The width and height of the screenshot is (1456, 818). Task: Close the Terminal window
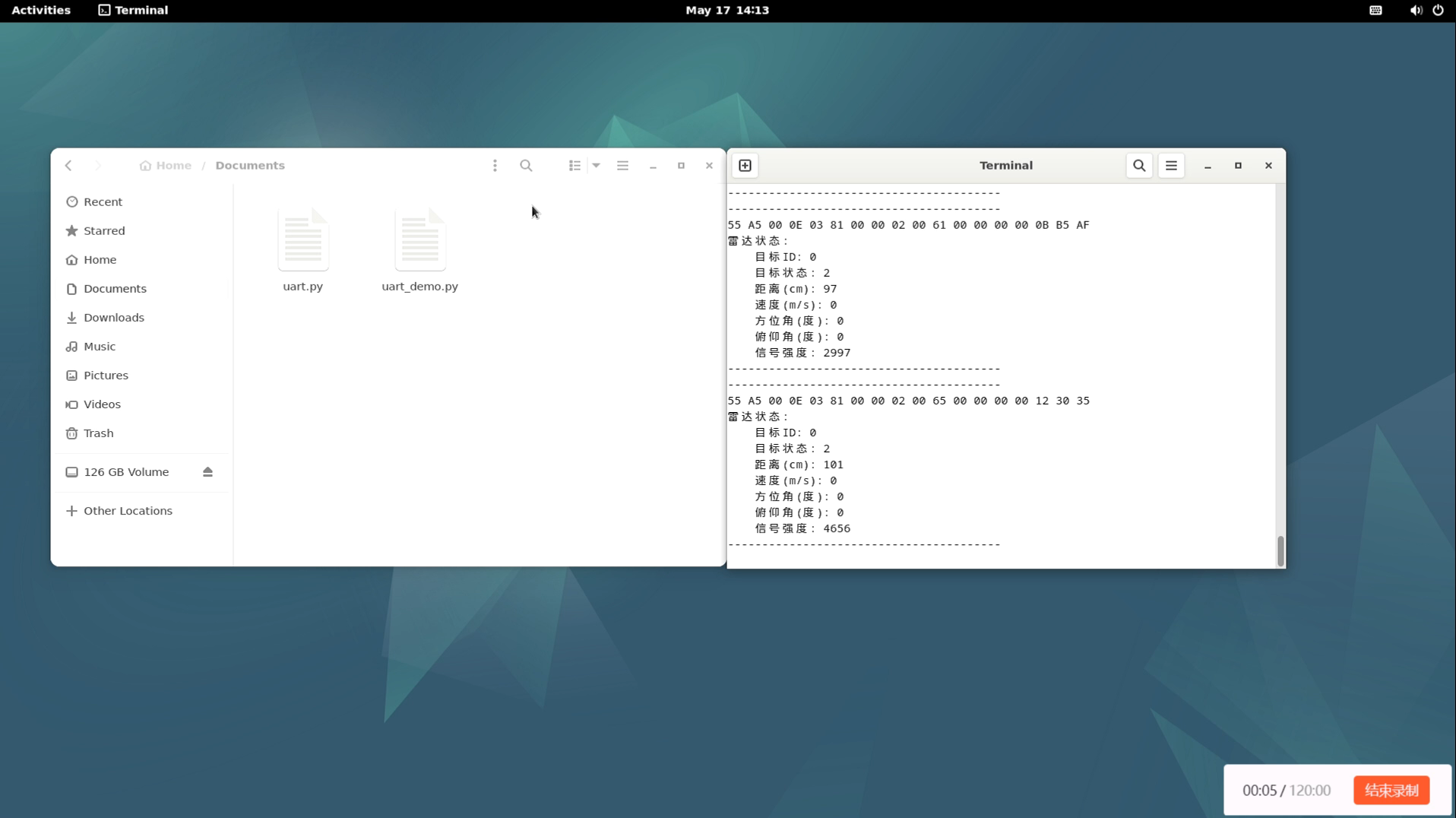pos(1268,165)
